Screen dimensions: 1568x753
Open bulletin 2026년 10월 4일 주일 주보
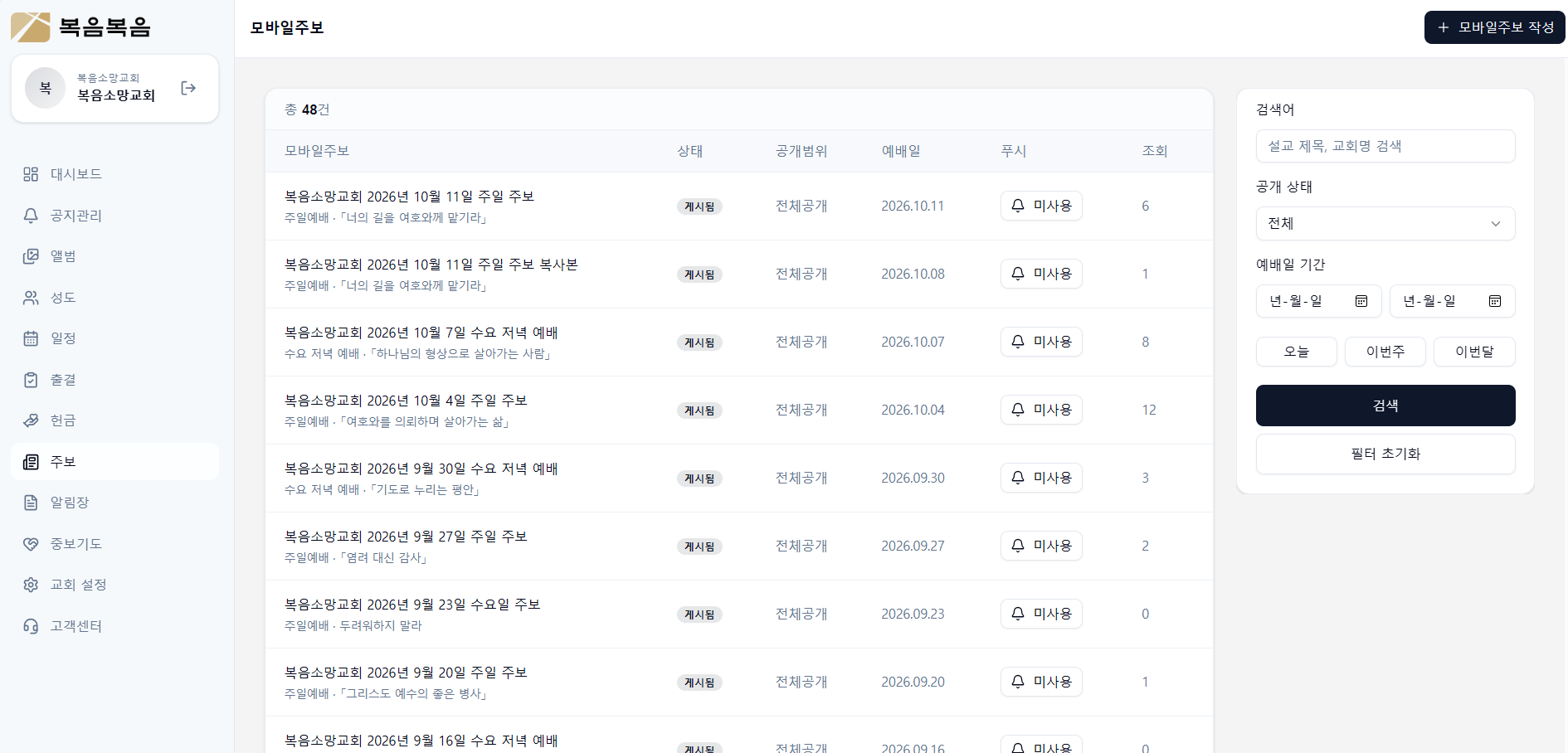coord(406,401)
